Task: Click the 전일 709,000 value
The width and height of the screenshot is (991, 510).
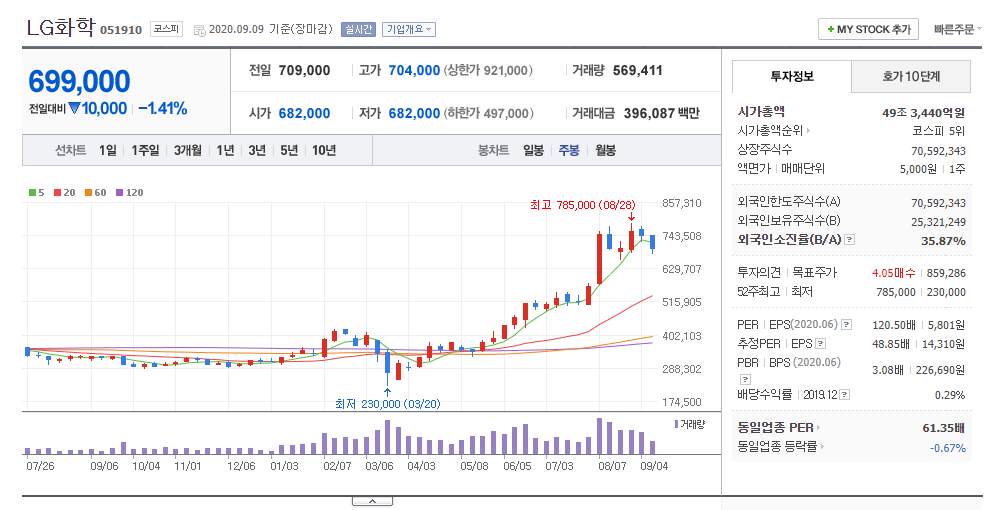Action: tap(304, 70)
